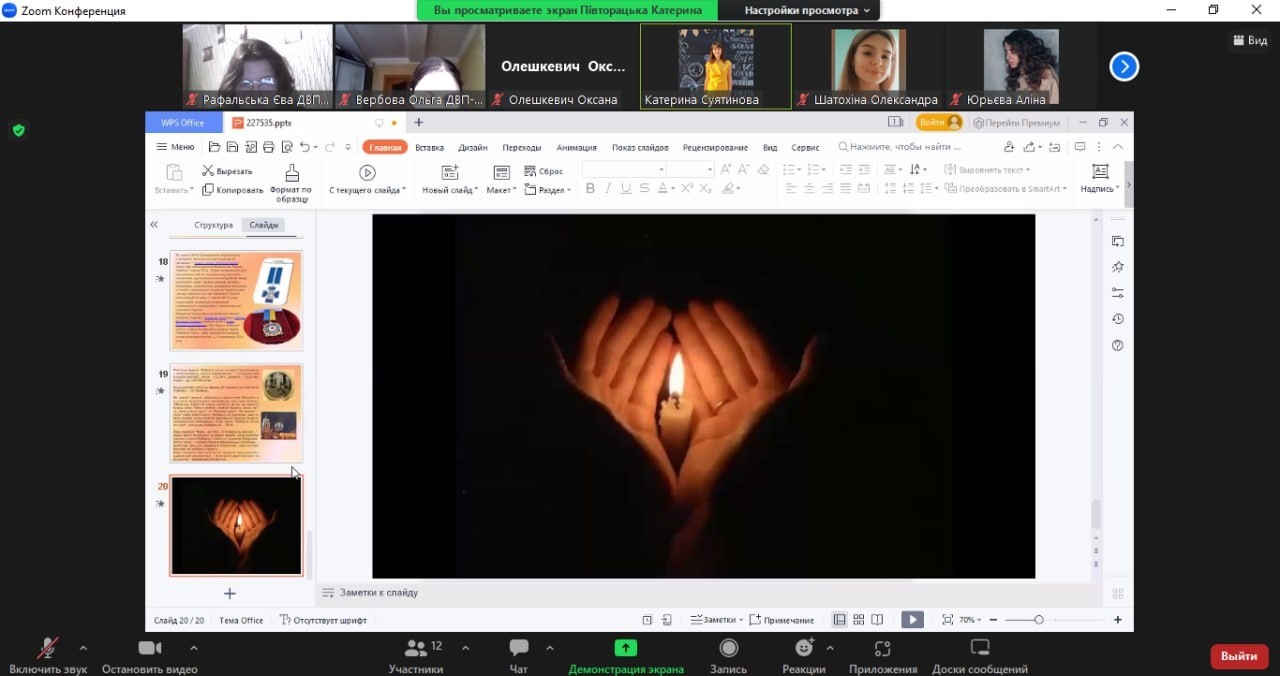Click the zoom slider in status bar
Viewport: 1280px width, 676px height.
[x=1039, y=620]
